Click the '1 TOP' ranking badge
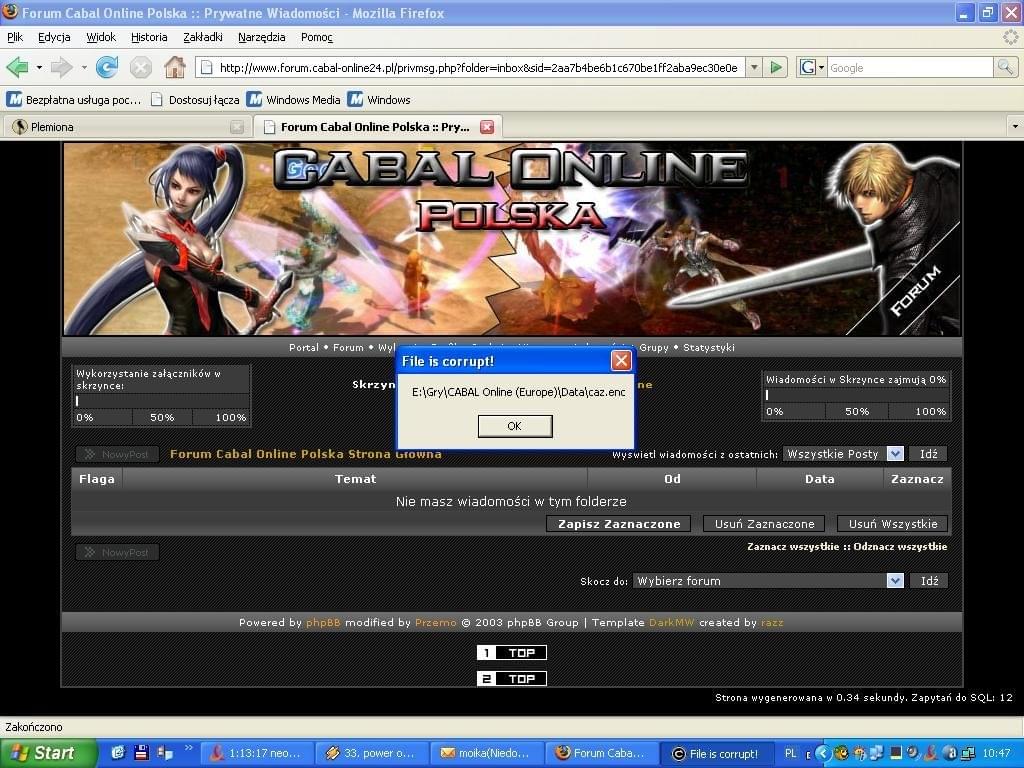 [x=511, y=652]
